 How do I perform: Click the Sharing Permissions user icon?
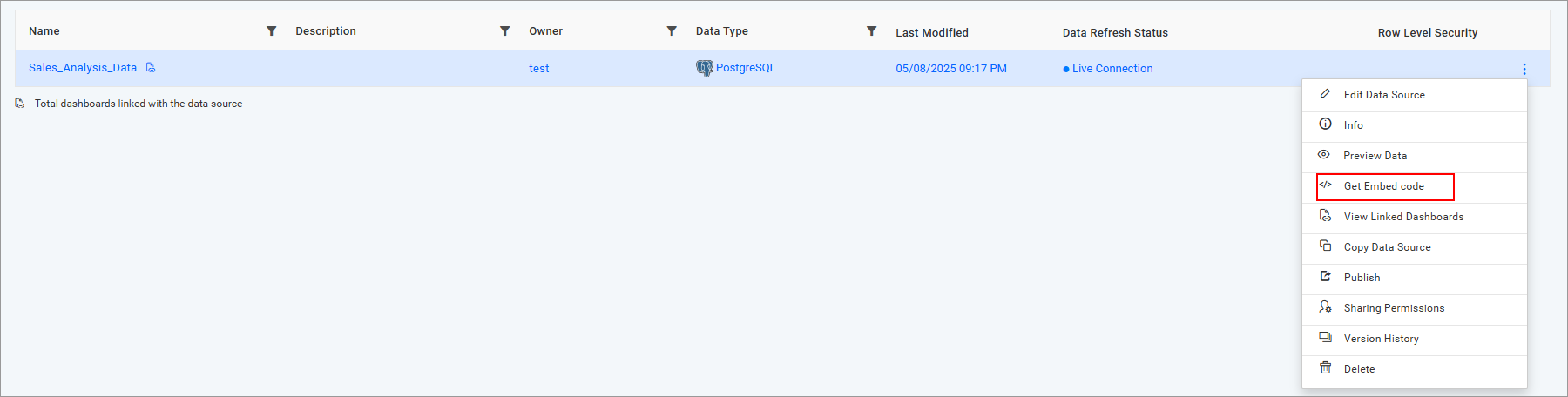coord(1325,306)
